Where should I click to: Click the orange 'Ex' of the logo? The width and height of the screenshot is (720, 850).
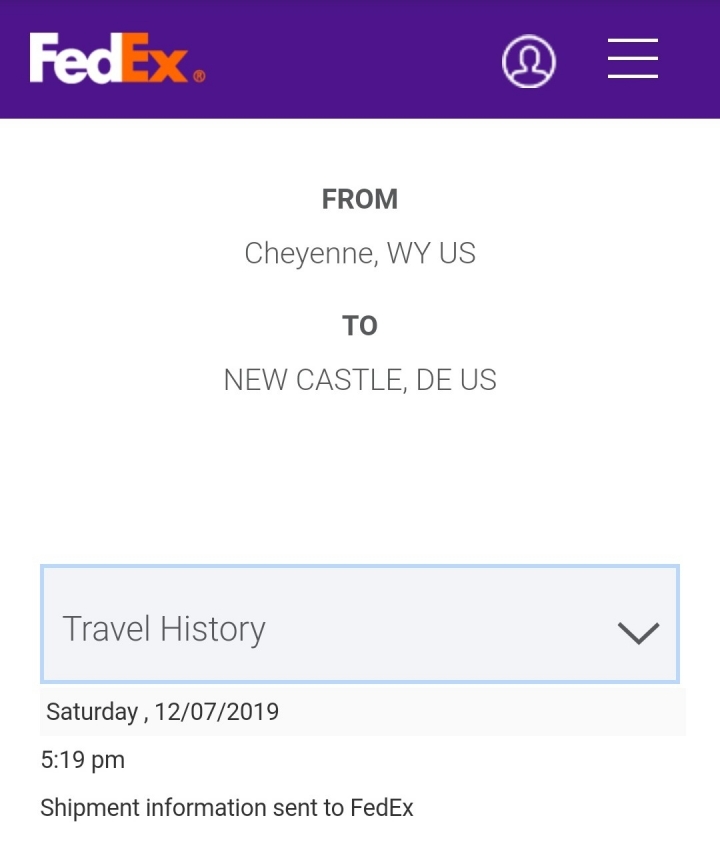(155, 58)
